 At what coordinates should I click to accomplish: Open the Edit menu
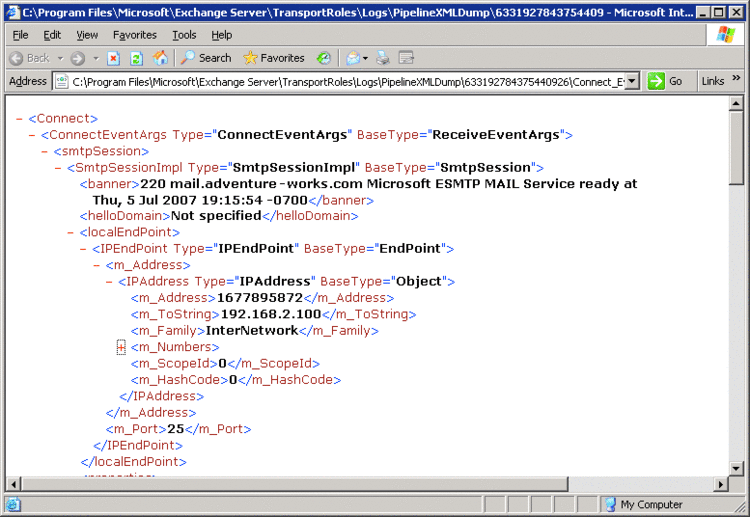(x=52, y=35)
